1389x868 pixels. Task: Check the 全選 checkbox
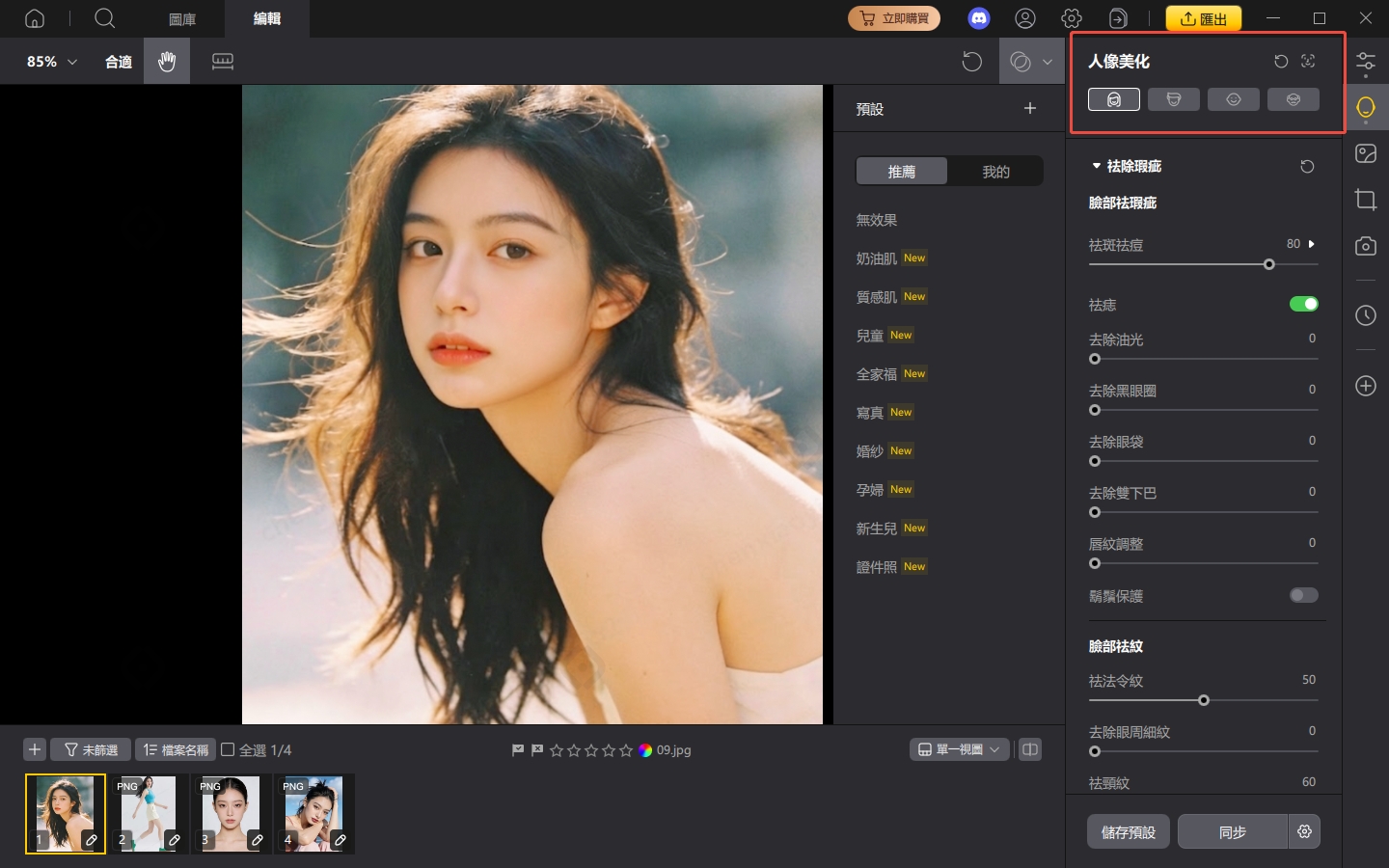click(228, 749)
